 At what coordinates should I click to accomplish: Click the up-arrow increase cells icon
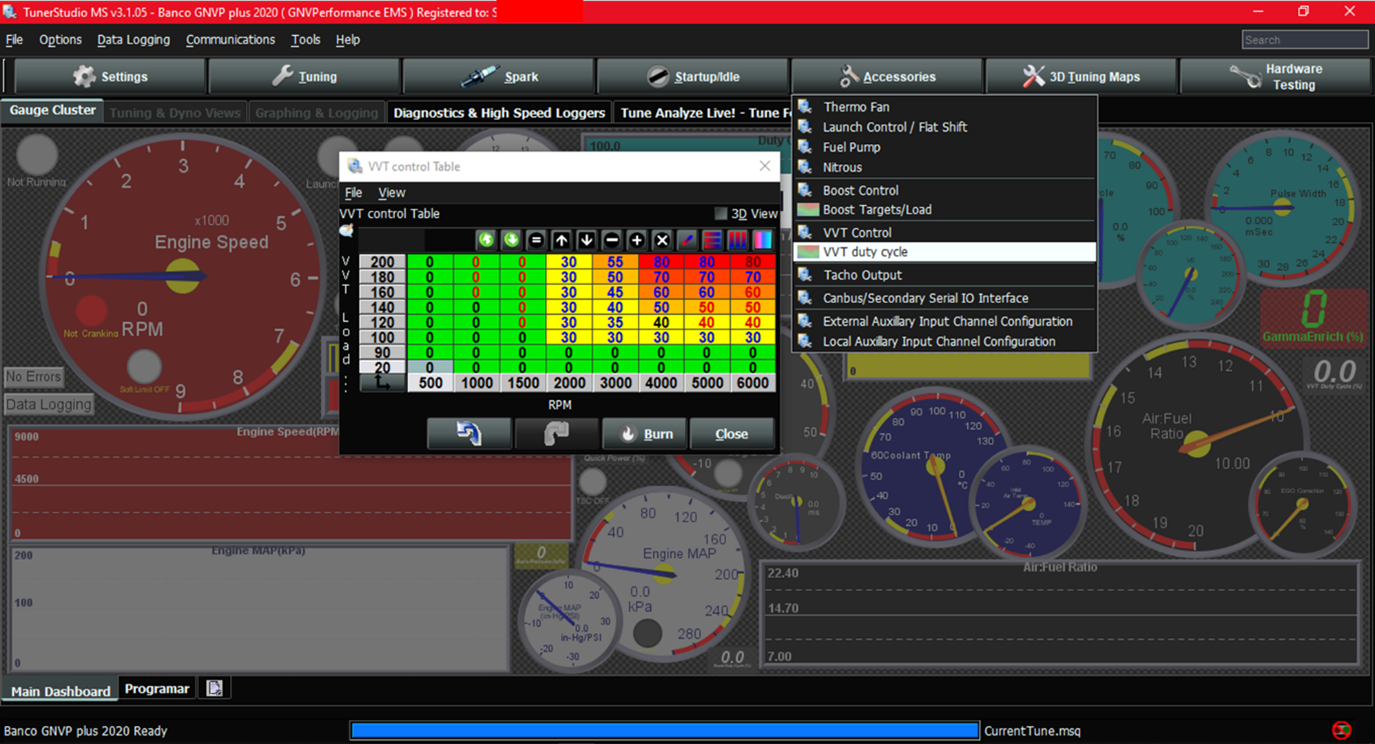pos(561,240)
